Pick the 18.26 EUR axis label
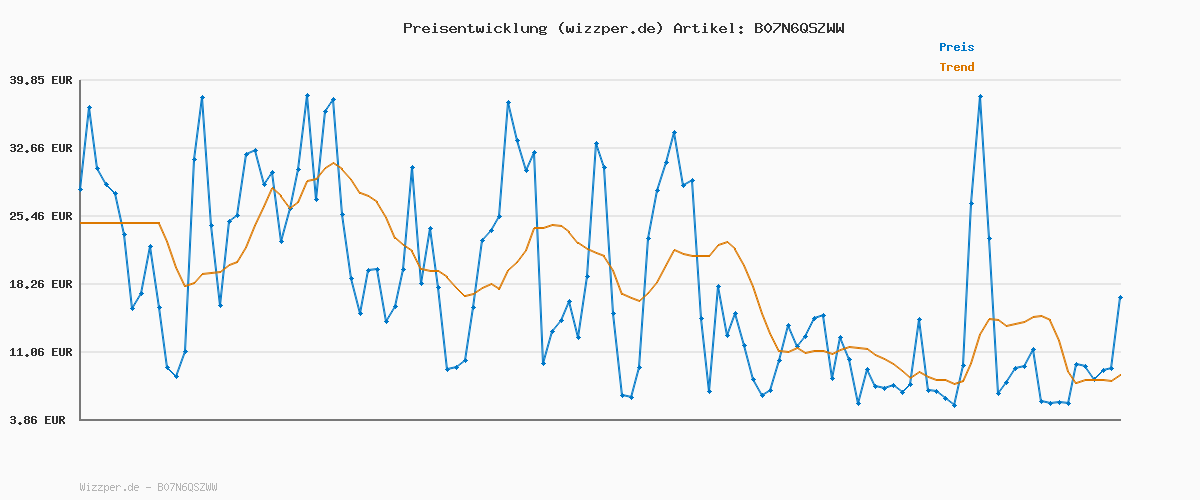This screenshot has width=1200, height=500. [x=41, y=284]
